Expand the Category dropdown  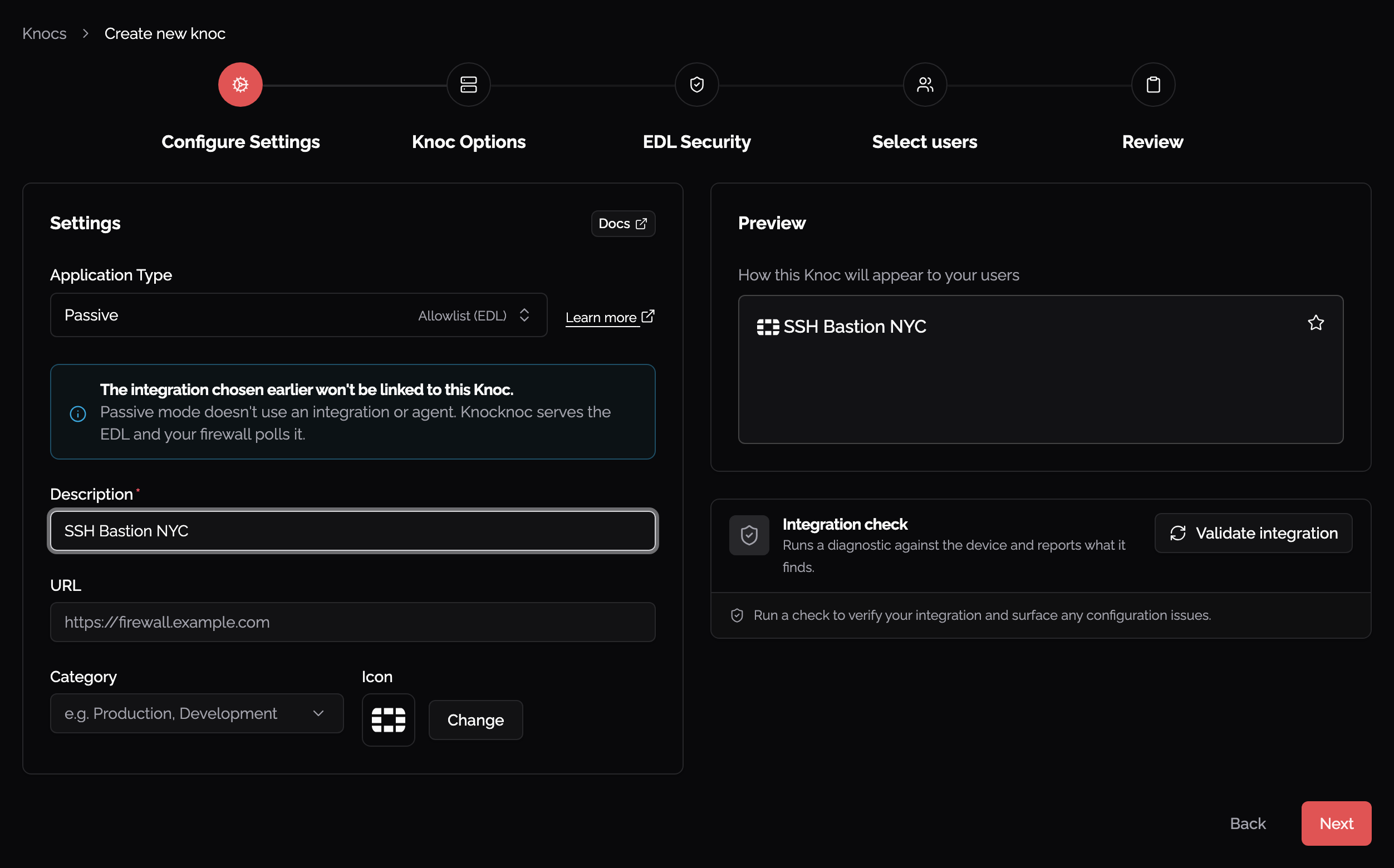(197, 713)
